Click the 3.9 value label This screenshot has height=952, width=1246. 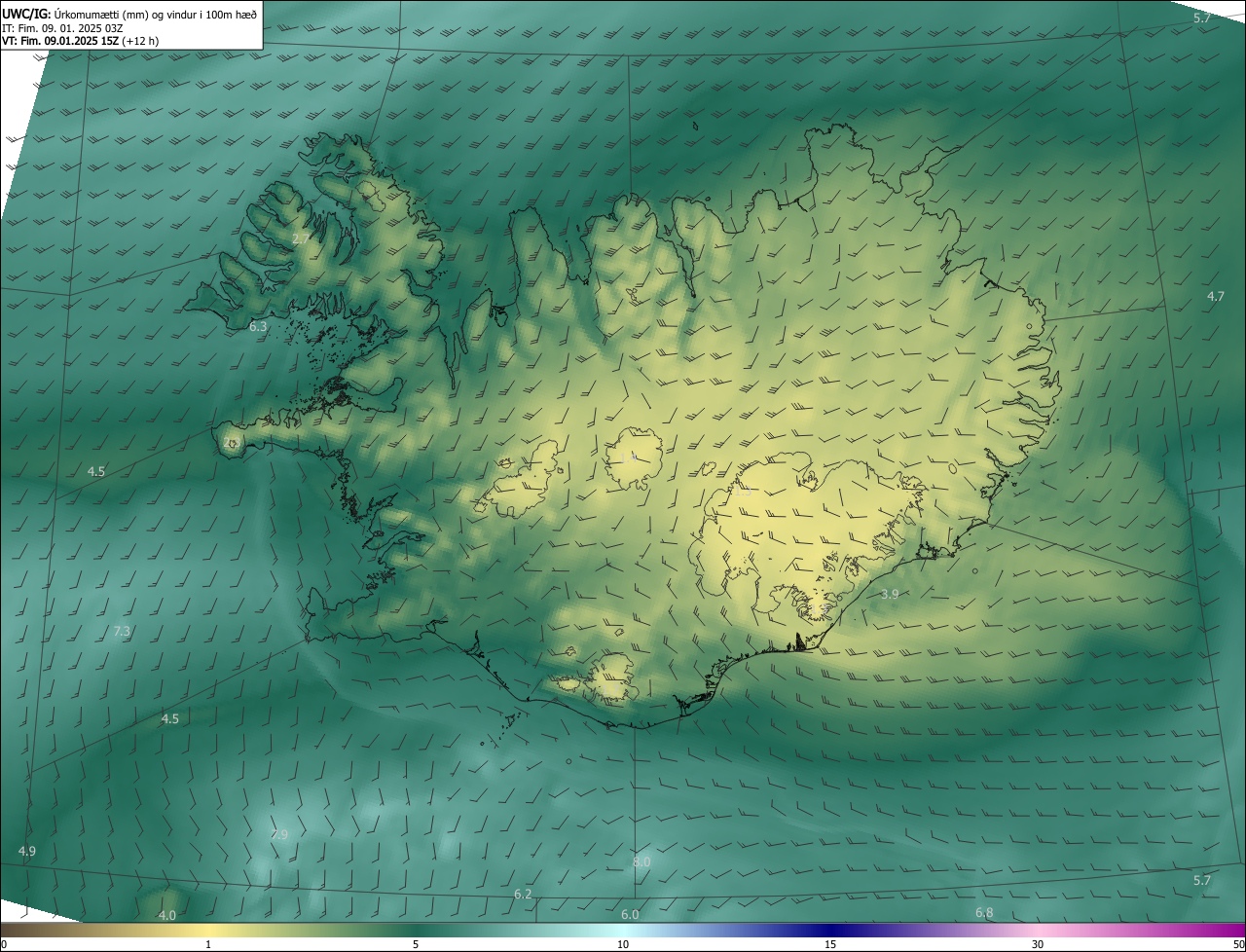pos(890,594)
